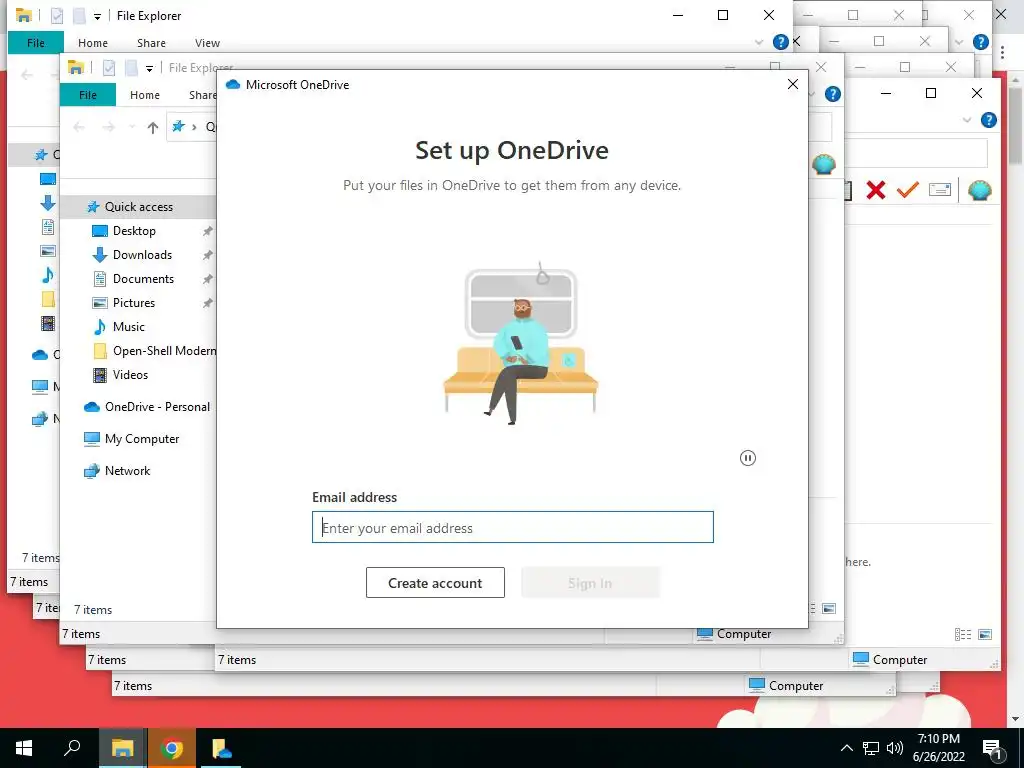Unpin Documents using its pin icon
Viewport: 1024px width, 768px height.
[x=207, y=279]
